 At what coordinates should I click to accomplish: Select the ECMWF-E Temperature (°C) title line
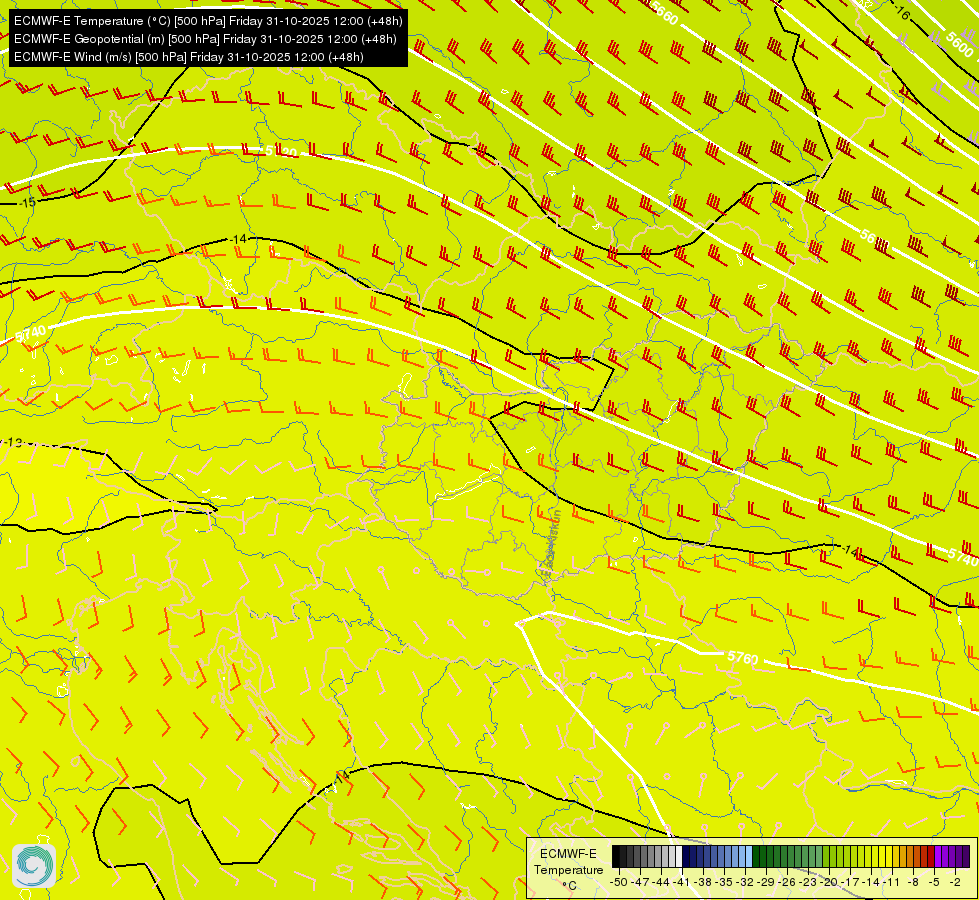coord(208,21)
